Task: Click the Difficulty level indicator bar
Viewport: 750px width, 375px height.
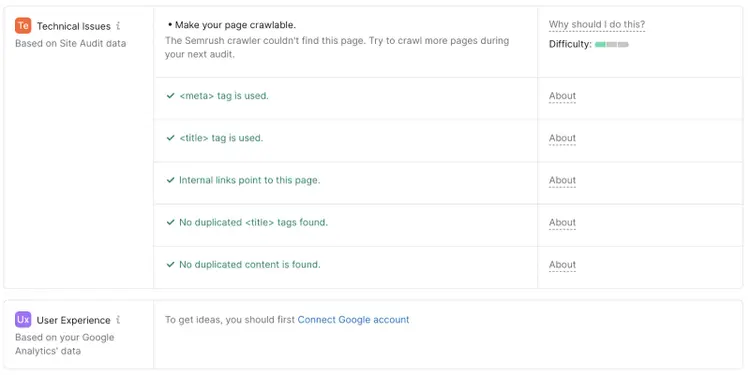Action: pyautogui.click(x=612, y=44)
